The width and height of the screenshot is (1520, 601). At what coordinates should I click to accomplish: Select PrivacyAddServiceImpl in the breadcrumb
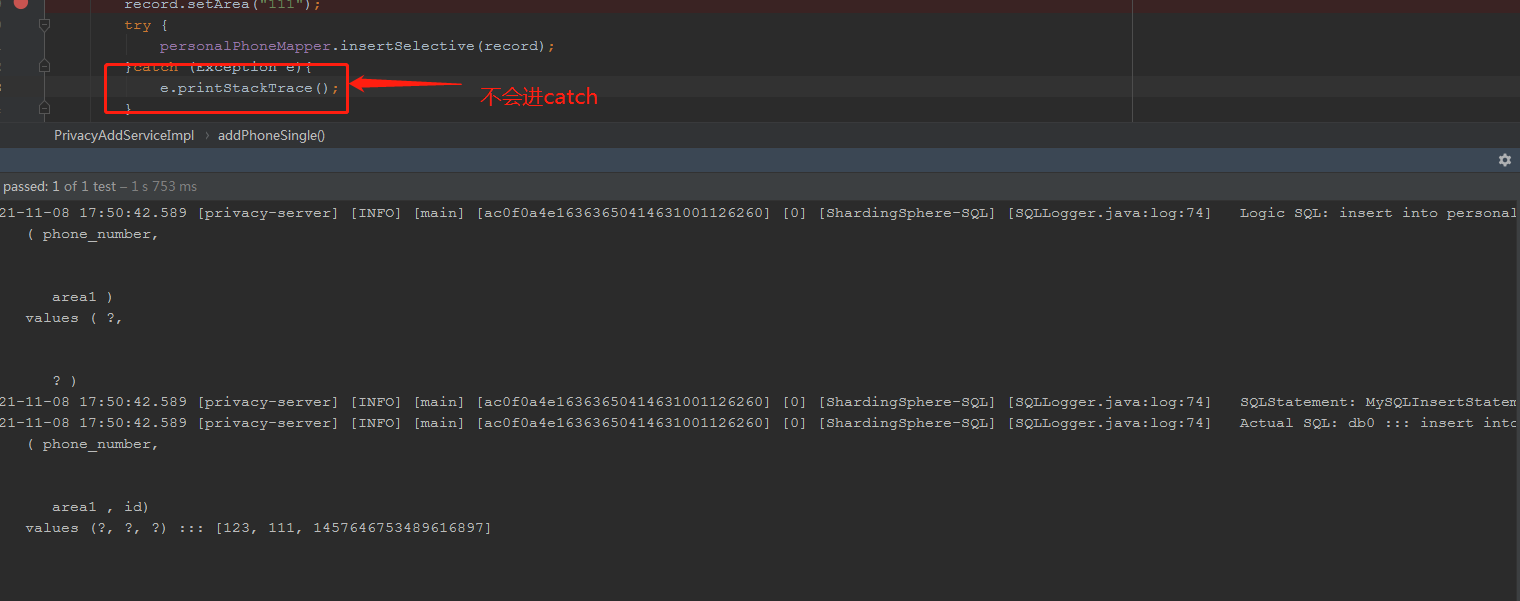pos(124,135)
